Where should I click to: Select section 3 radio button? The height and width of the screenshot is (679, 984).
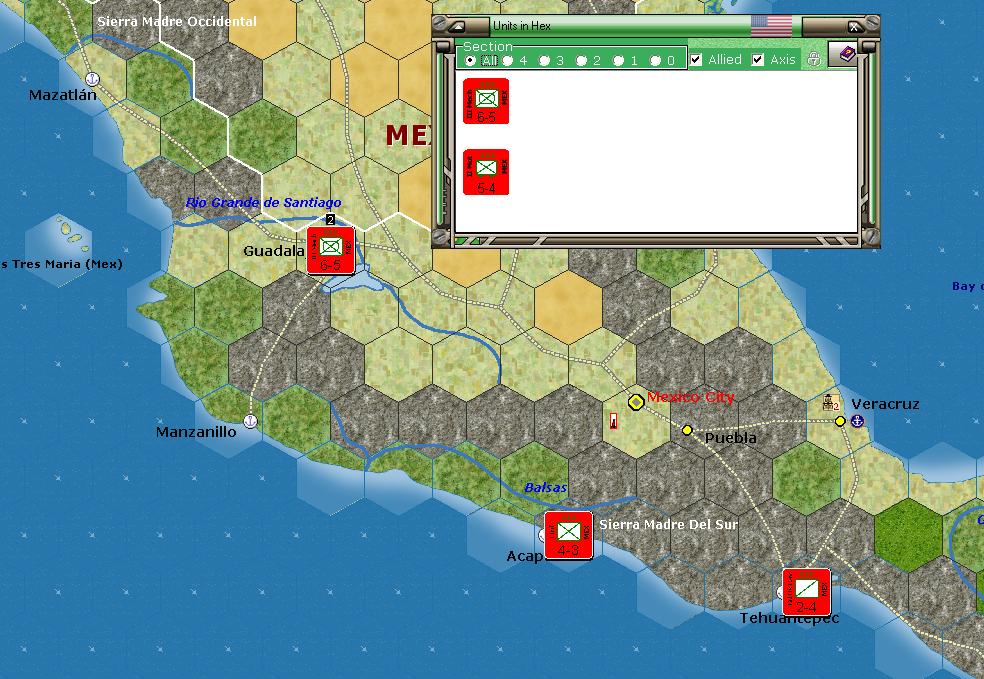[544, 60]
